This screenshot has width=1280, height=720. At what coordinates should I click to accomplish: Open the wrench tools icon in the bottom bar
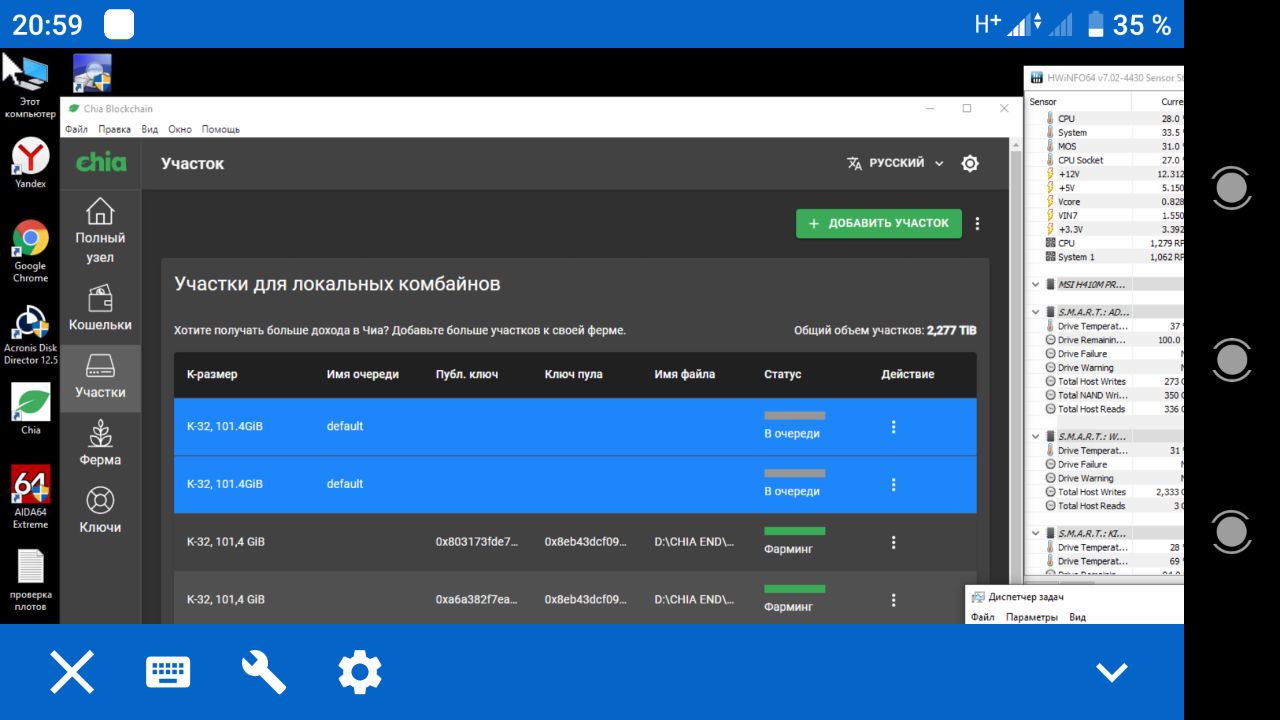point(264,672)
